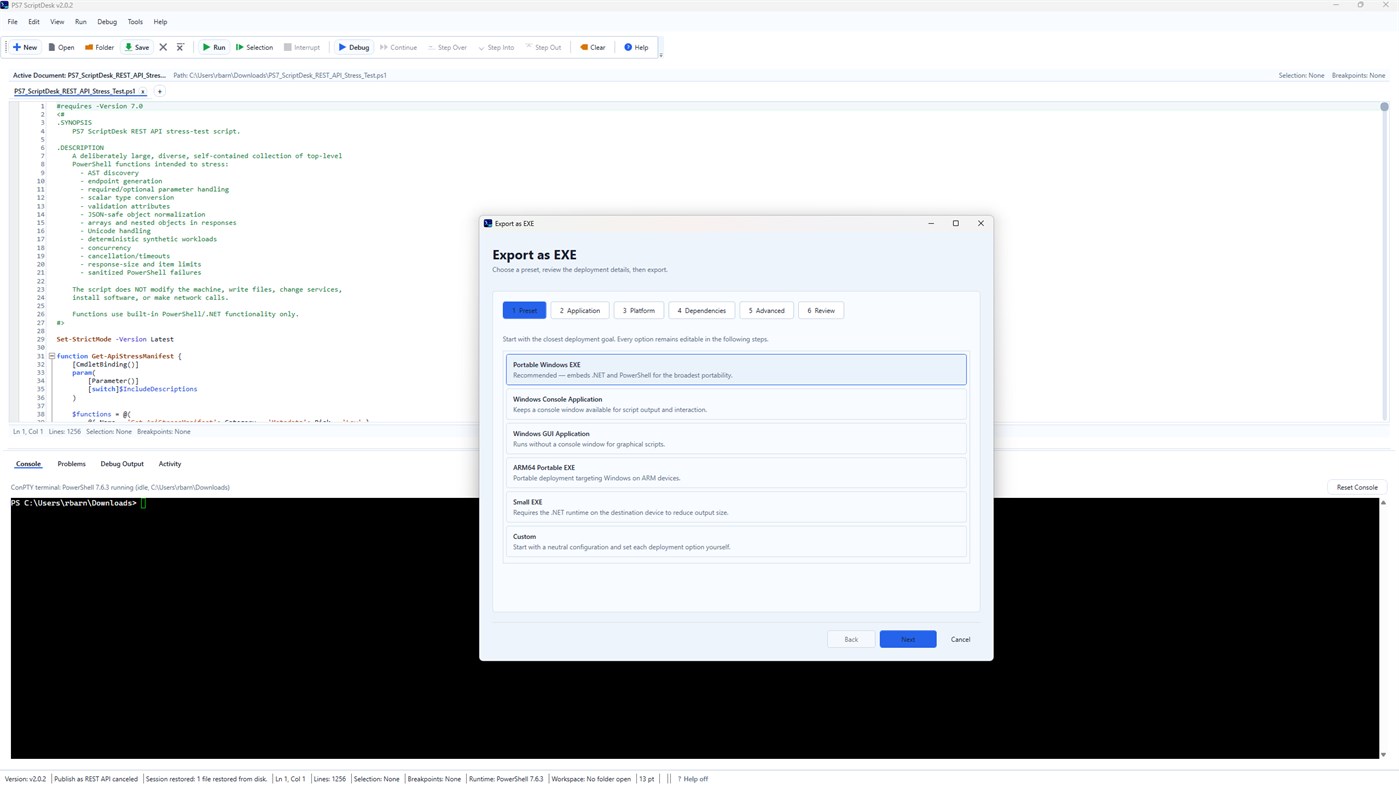Select the PS7_ScriptDesk_REST_API_Stress_Test.ps1 document tab
The height and width of the screenshot is (786, 1399).
(x=75, y=92)
